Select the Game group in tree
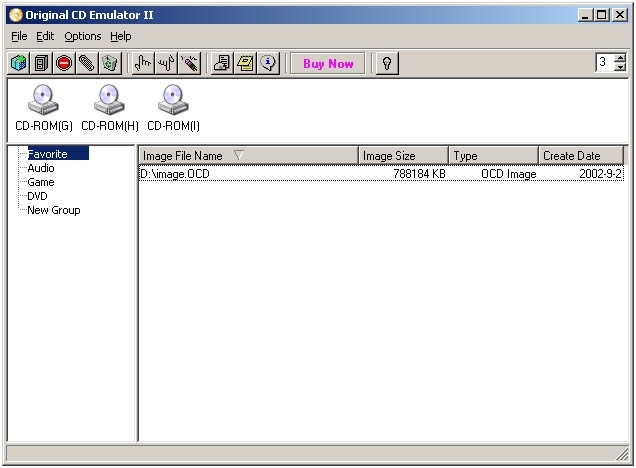Viewport: 636px width, 468px height. pos(41,182)
